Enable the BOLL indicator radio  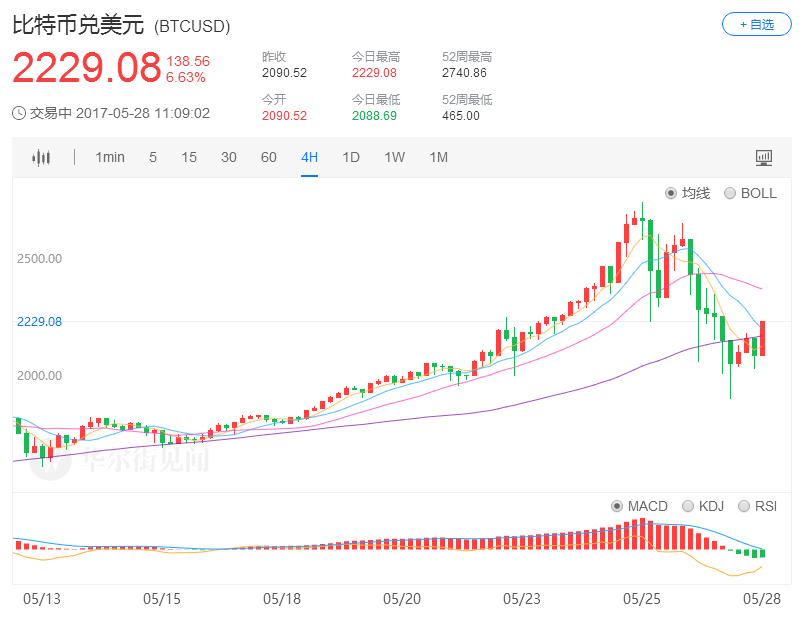[x=730, y=193]
